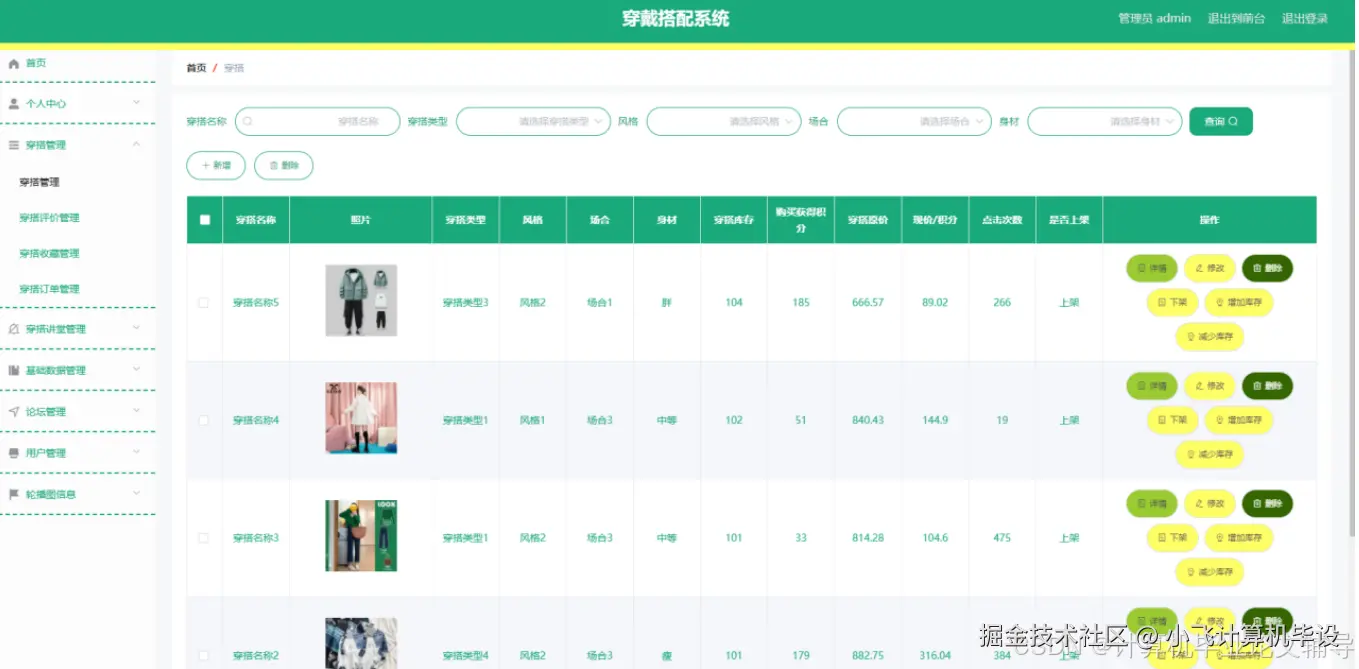Click 减少库存 for row 穿搭名称3
This screenshot has height=669, width=1359.
(x=1209, y=573)
